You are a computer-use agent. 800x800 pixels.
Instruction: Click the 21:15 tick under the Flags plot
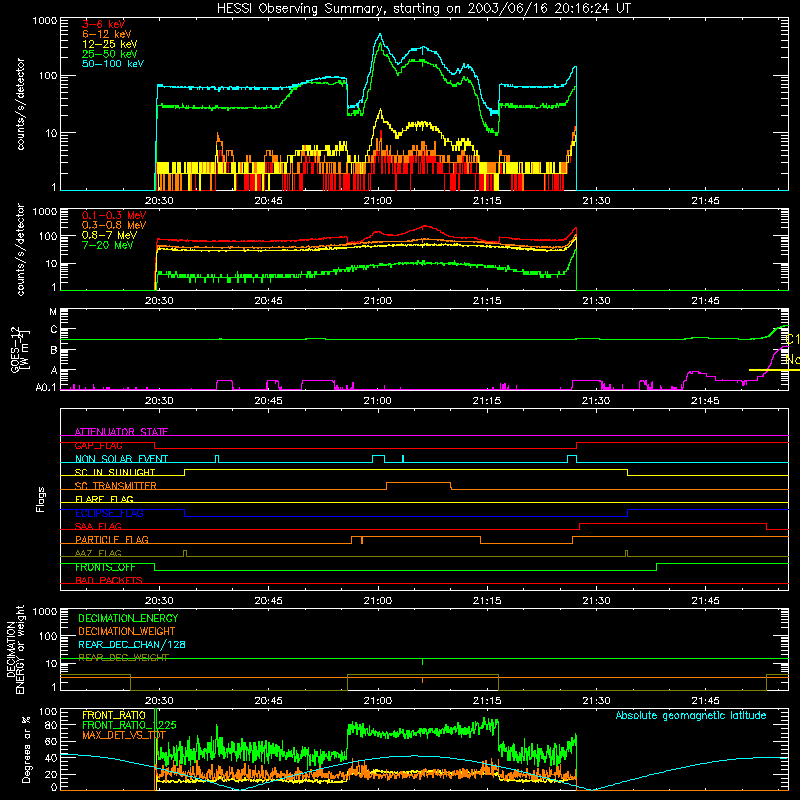(487, 601)
